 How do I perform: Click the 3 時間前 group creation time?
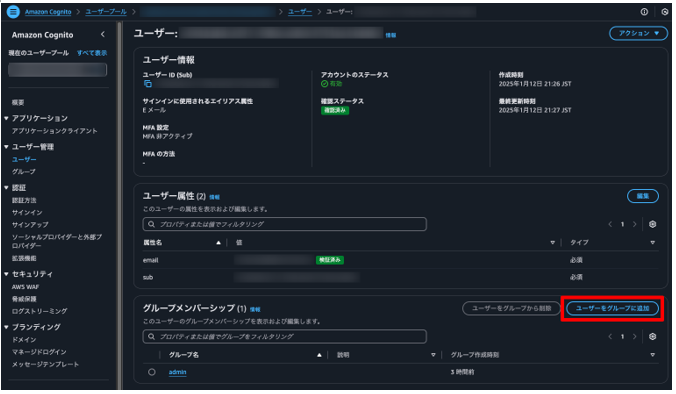click(462, 372)
